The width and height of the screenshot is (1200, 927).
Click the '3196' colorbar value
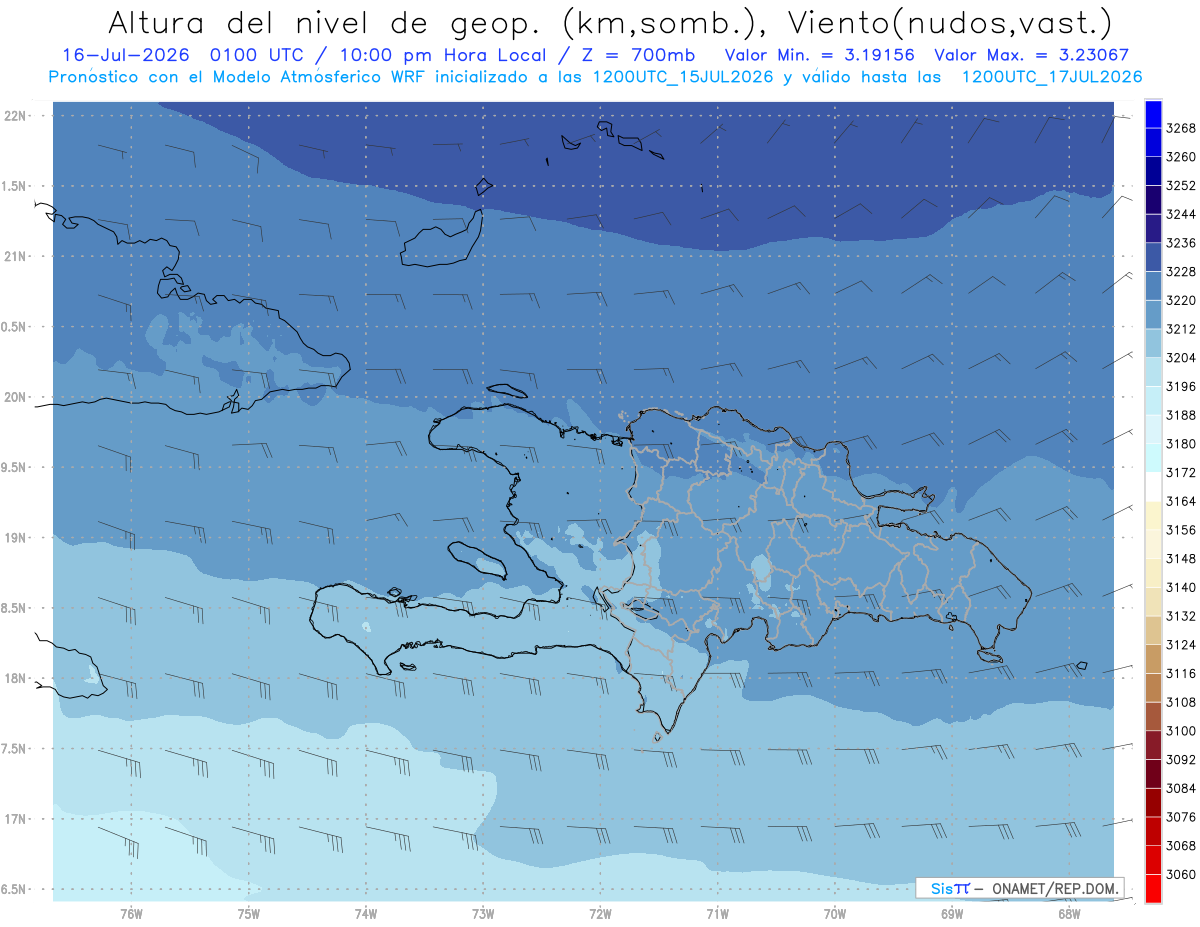pos(1181,386)
